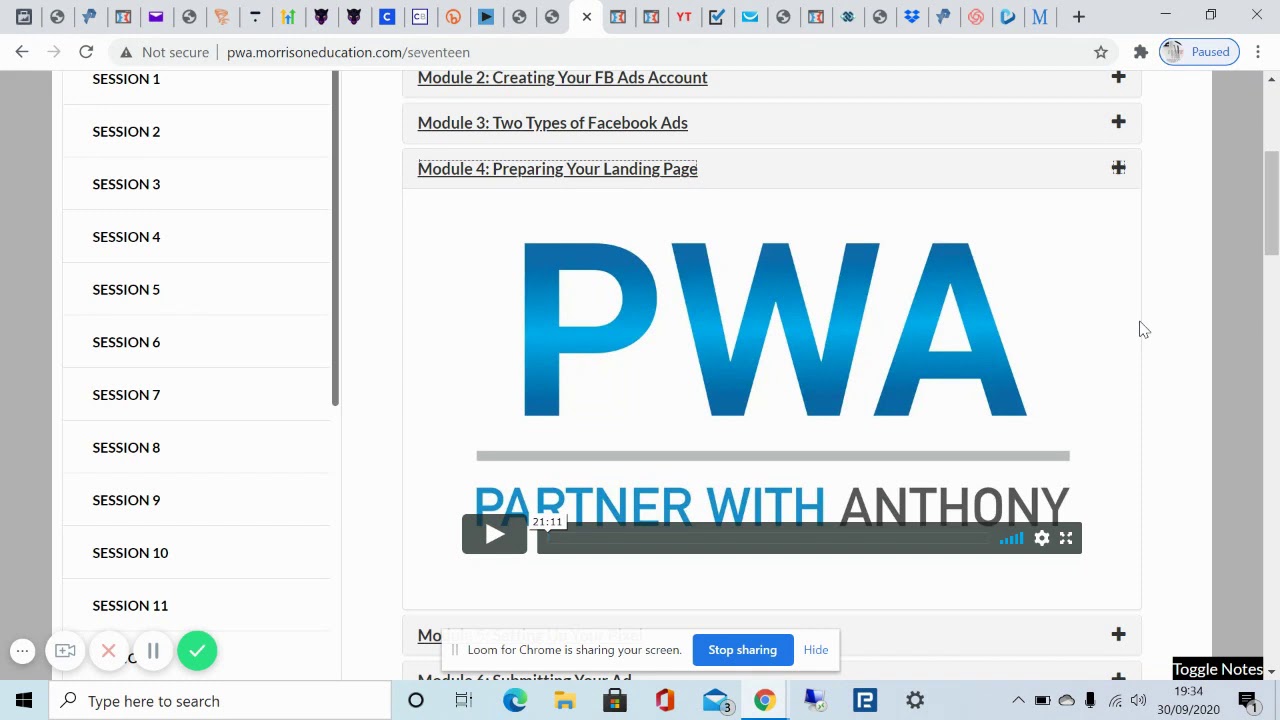Open Task View on taskbar

464,701
